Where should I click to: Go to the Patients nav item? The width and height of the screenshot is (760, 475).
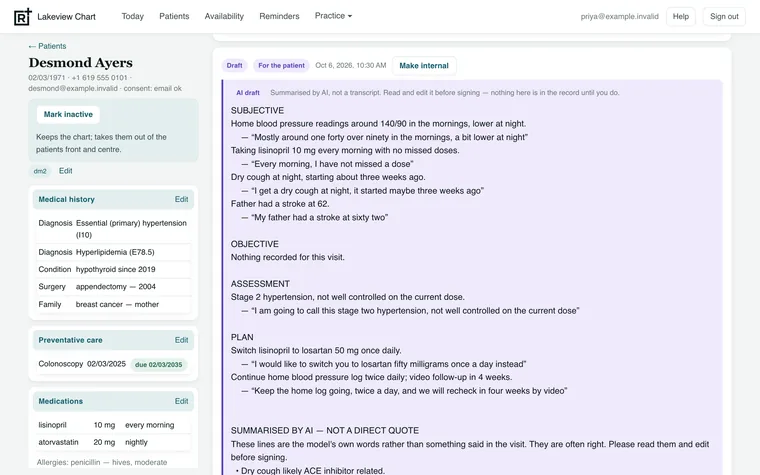pos(174,16)
